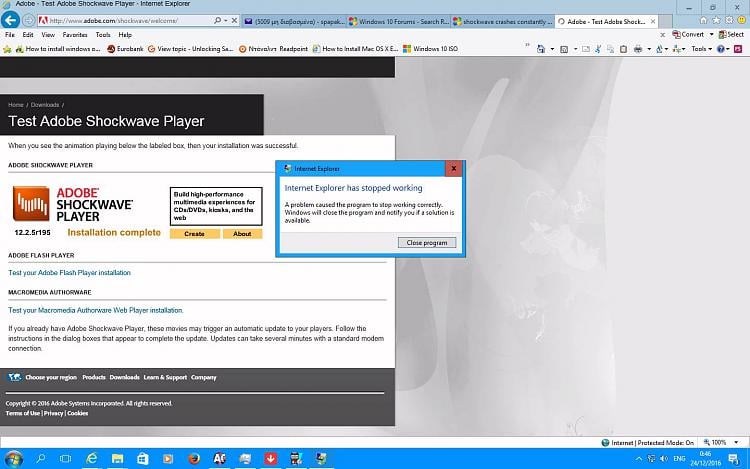Screen dimensions: 750x469
Task: Open command bar Tools dropdown
Action: tap(701, 49)
